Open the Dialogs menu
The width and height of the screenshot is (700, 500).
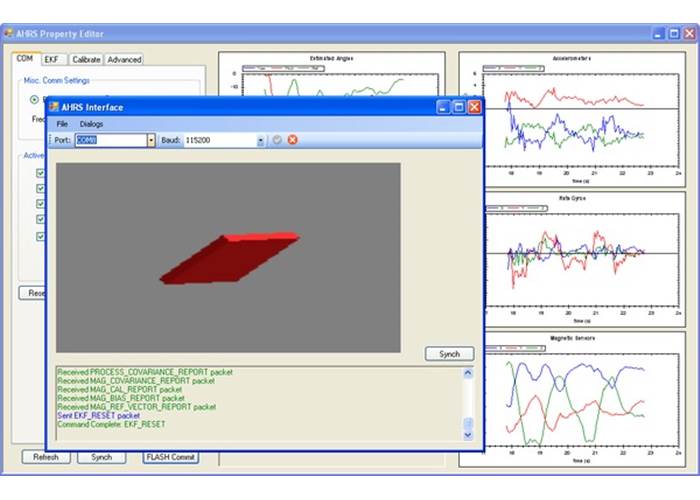[91, 123]
